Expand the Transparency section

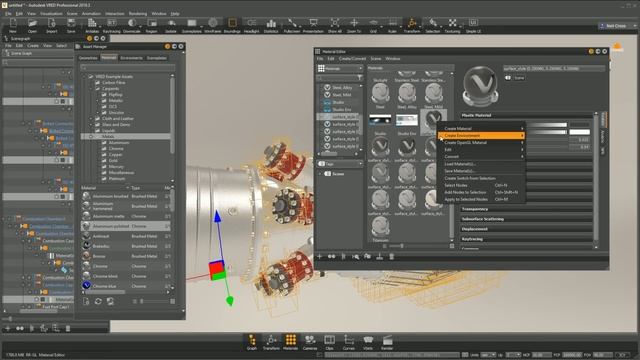527,209
